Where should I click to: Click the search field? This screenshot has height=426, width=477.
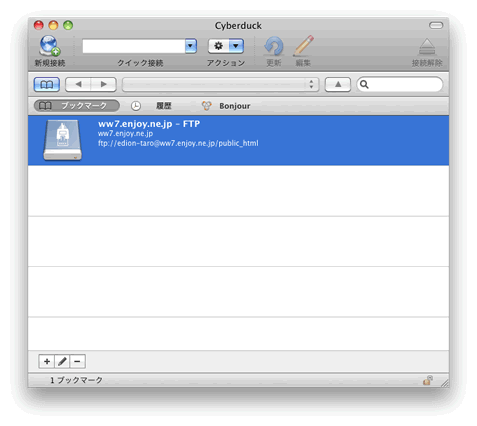click(x=400, y=84)
